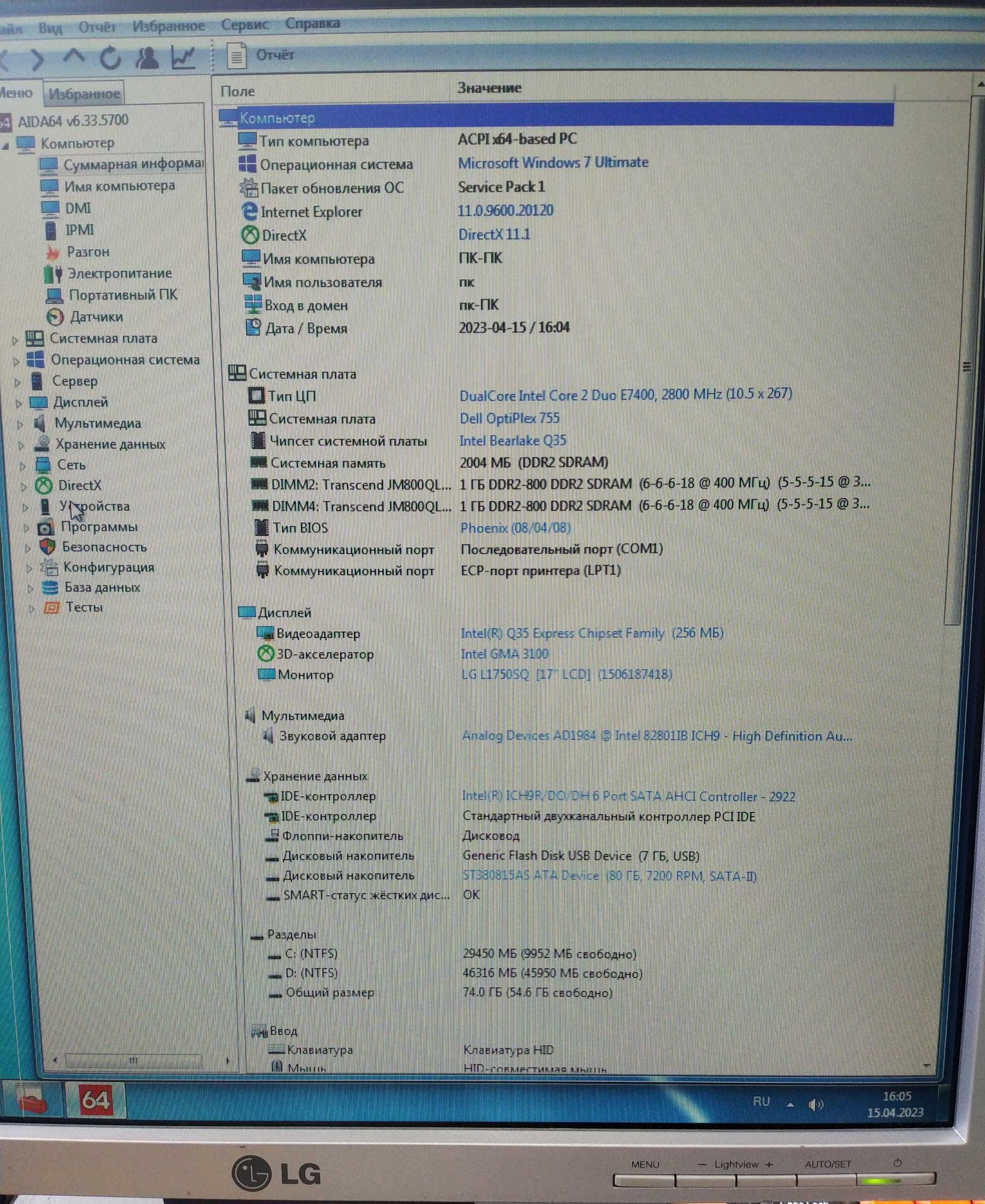This screenshot has width=985, height=1204.
Task: Select Разгон tree item
Action: [88, 251]
